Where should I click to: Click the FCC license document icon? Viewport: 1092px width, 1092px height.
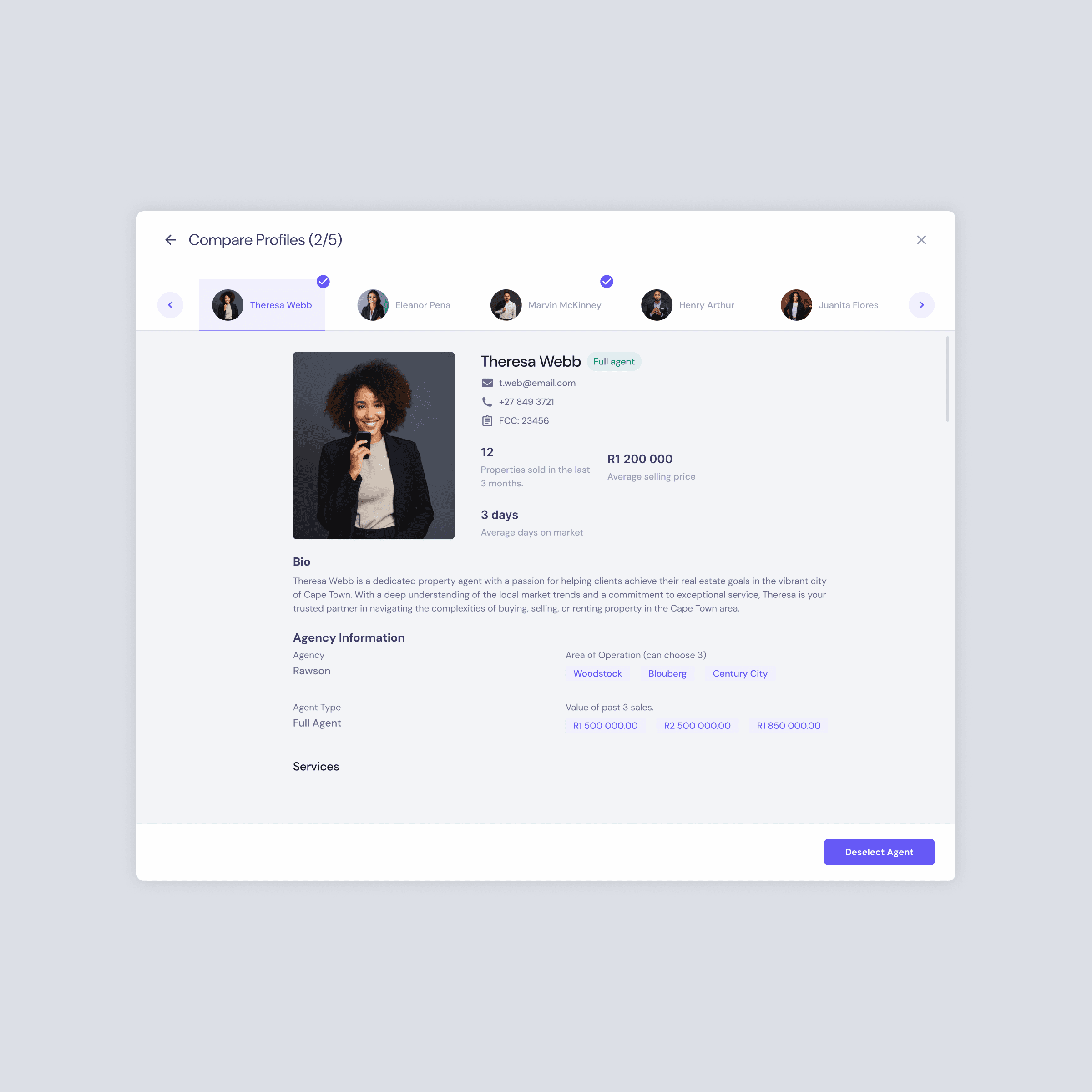[x=487, y=420]
